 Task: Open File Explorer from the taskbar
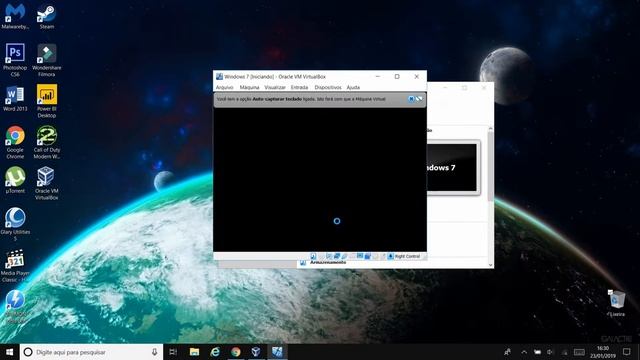click(x=194, y=352)
